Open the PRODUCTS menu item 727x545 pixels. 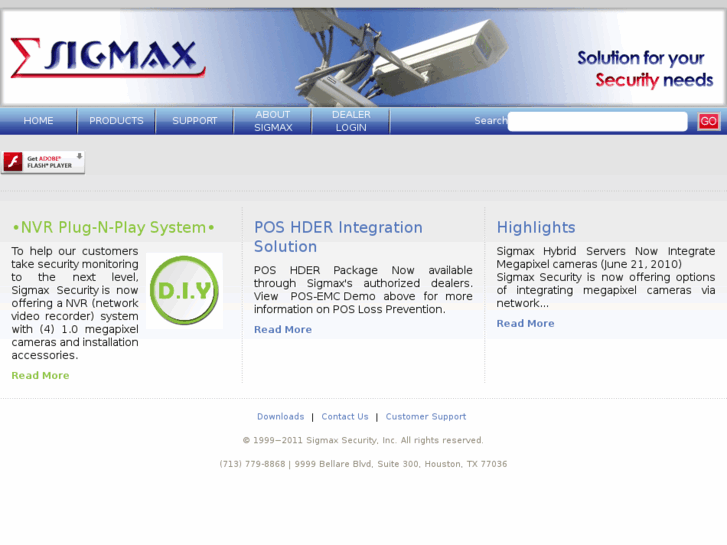(116, 121)
